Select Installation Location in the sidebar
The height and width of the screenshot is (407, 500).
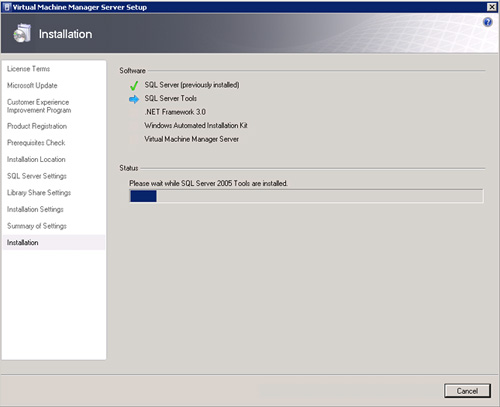36,159
